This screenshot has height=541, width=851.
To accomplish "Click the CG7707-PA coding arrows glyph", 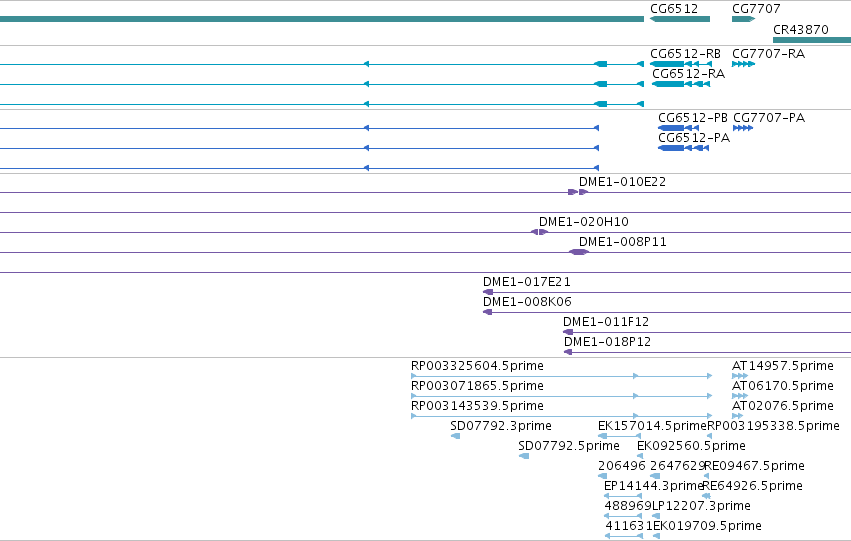I will coord(743,128).
